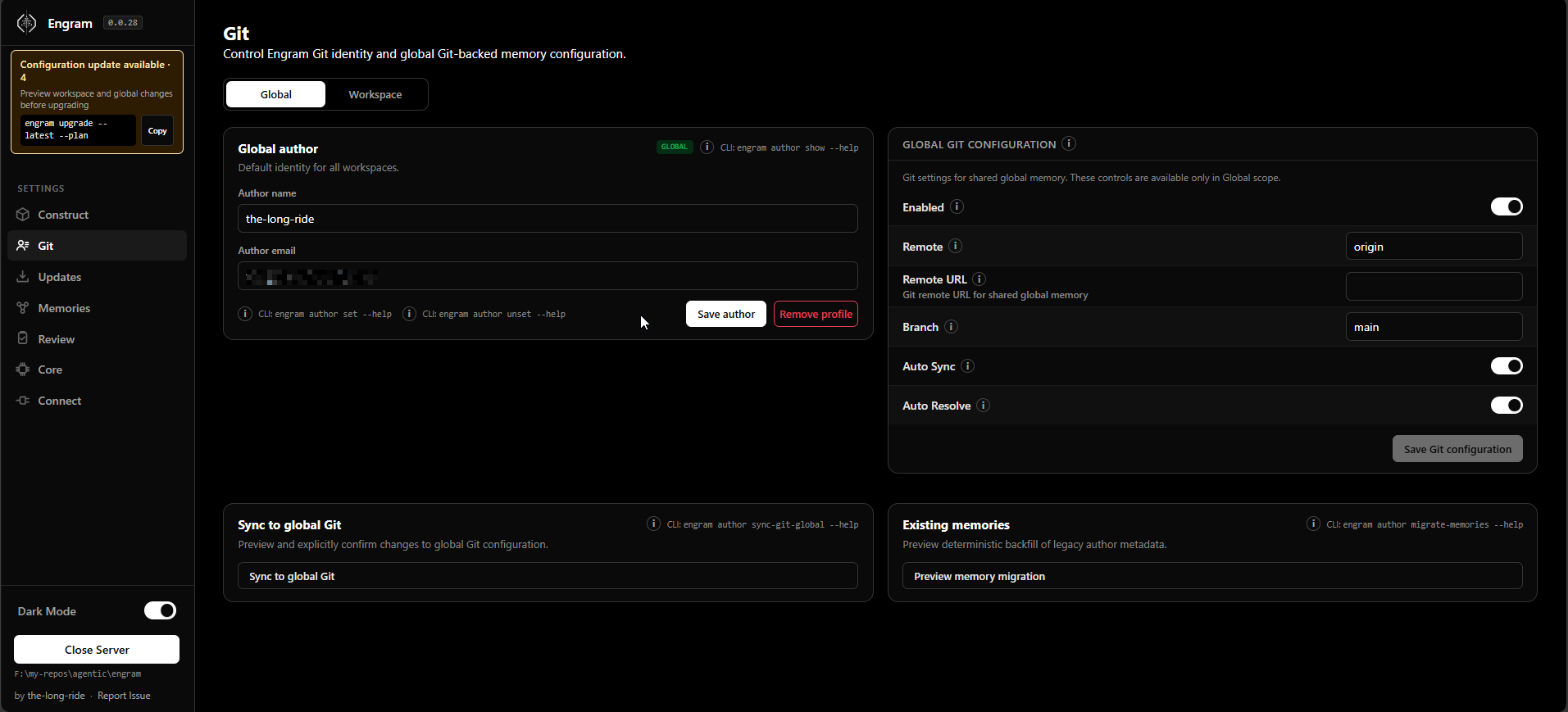Click info icon next to Remote URL label
The height and width of the screenshot is (712, 1568).
(979, 279)
